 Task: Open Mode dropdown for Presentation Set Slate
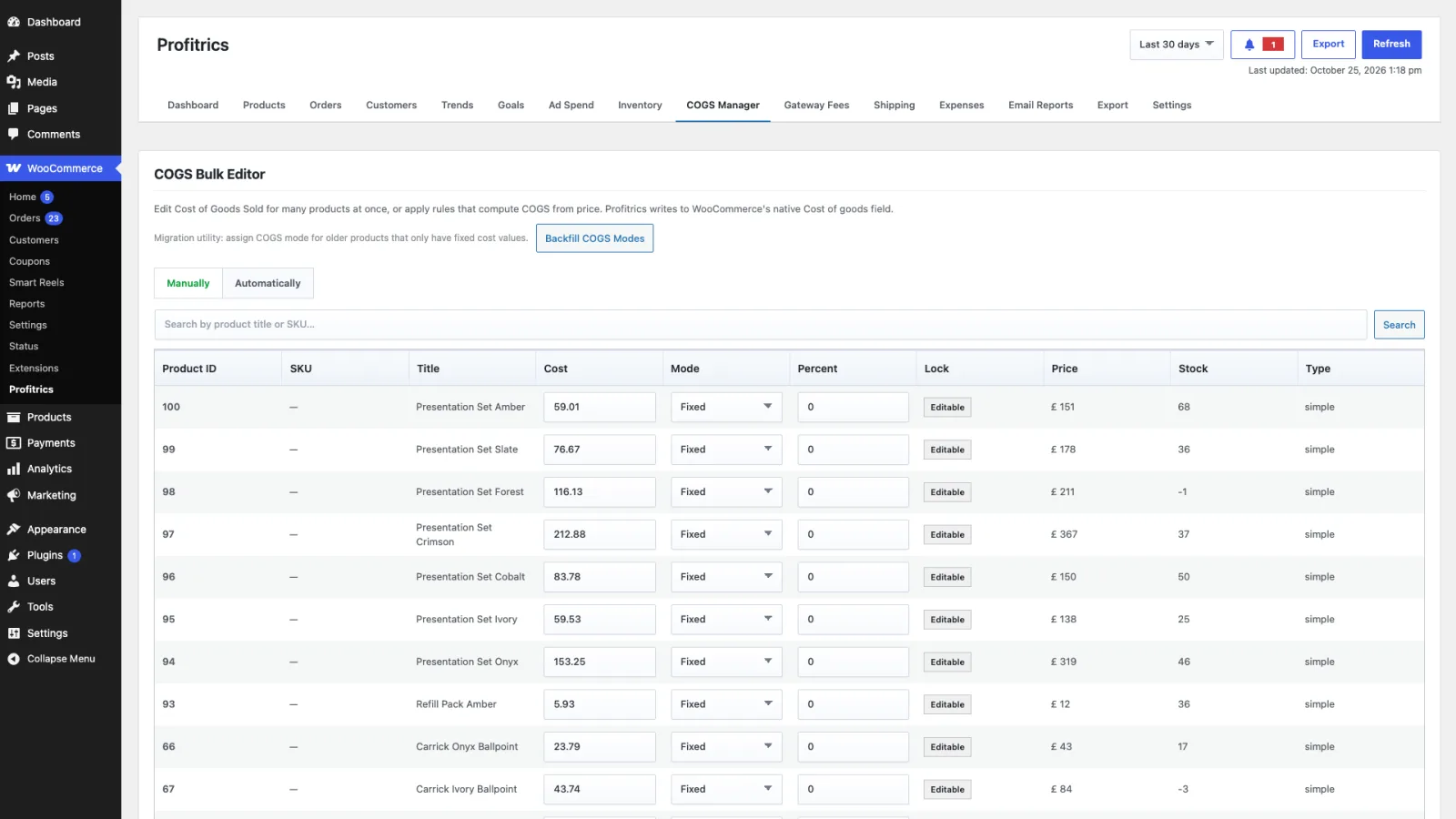click(726, 450)
